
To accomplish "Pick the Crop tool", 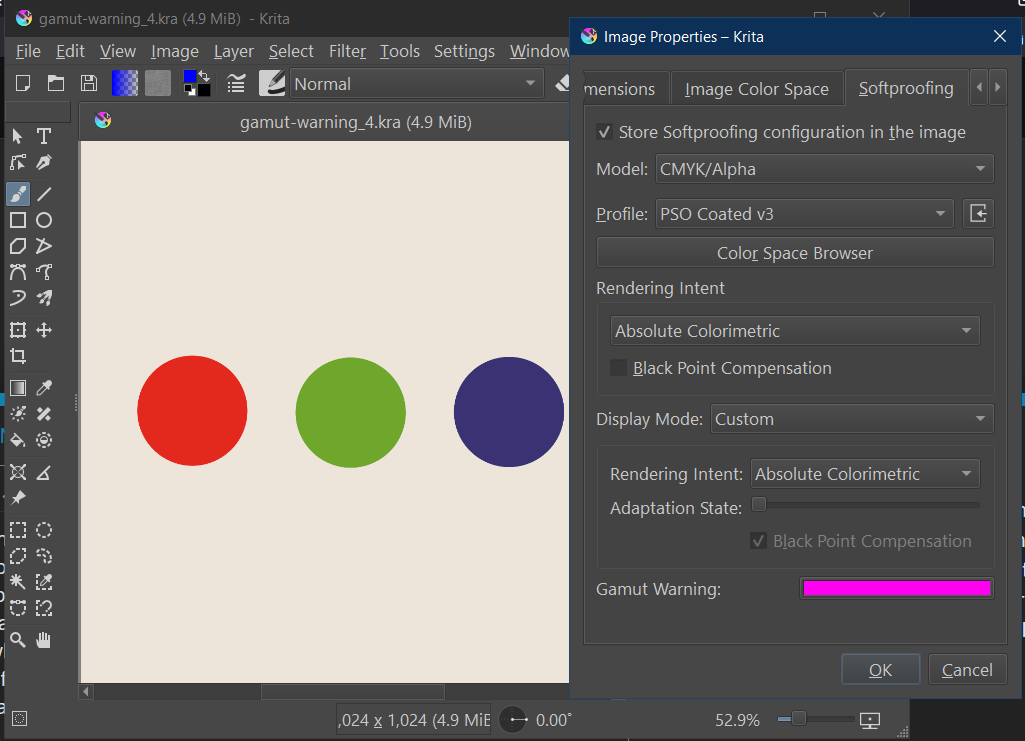I will 18,356.
